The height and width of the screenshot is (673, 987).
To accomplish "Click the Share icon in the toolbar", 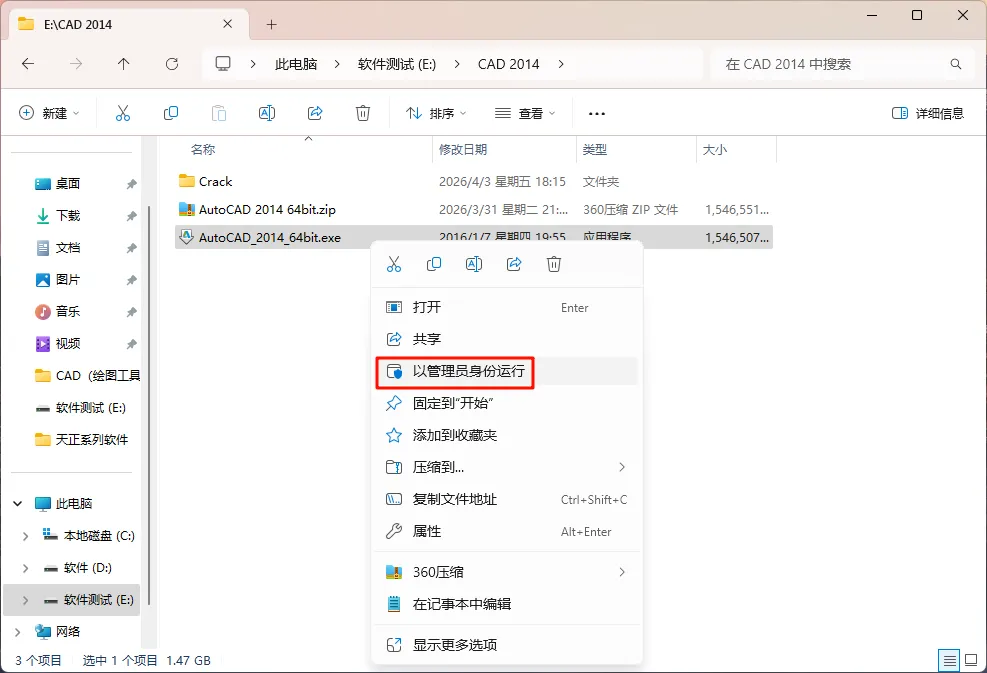I will [315, 113].
